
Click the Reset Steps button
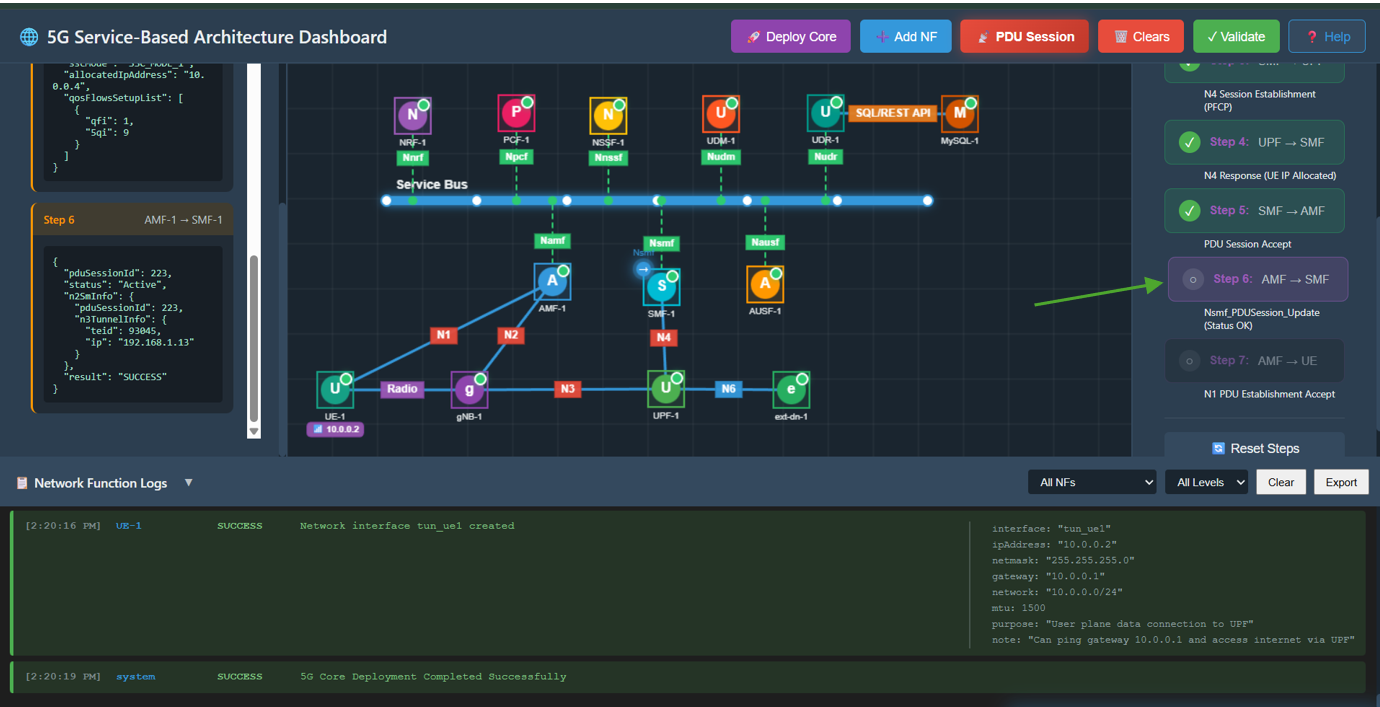(1254, 448)
